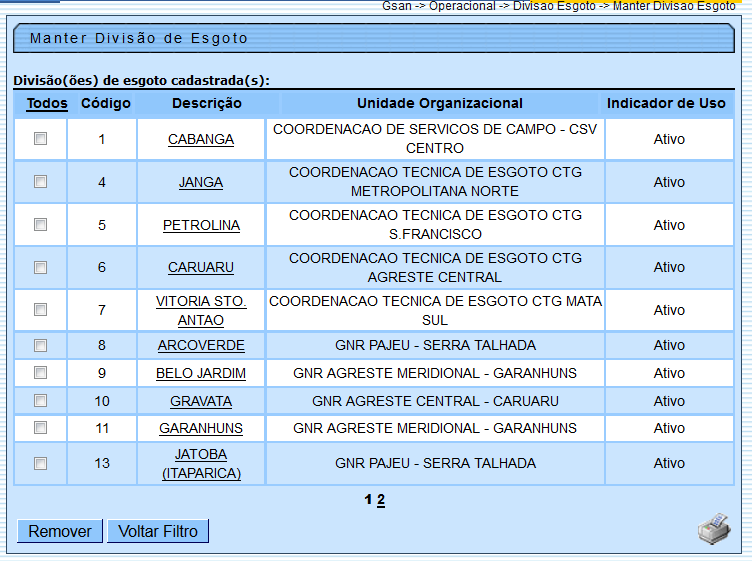Open the JATOBA (ITAPARICA) link
Viewport: 752px width, 561px height.
(x=201, y=463)
